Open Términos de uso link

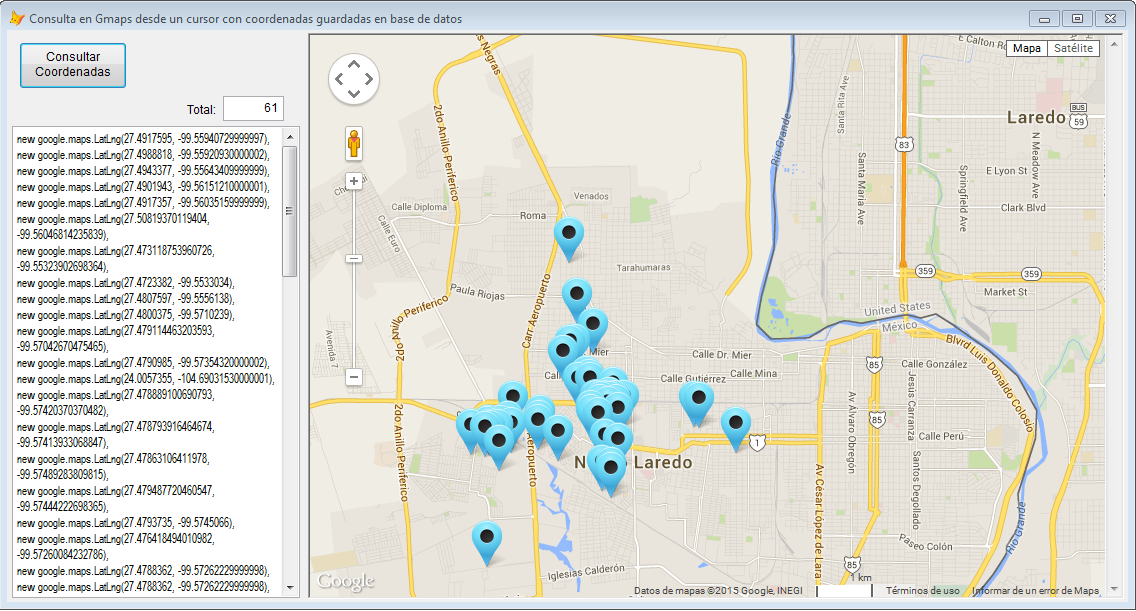point(922,591)
